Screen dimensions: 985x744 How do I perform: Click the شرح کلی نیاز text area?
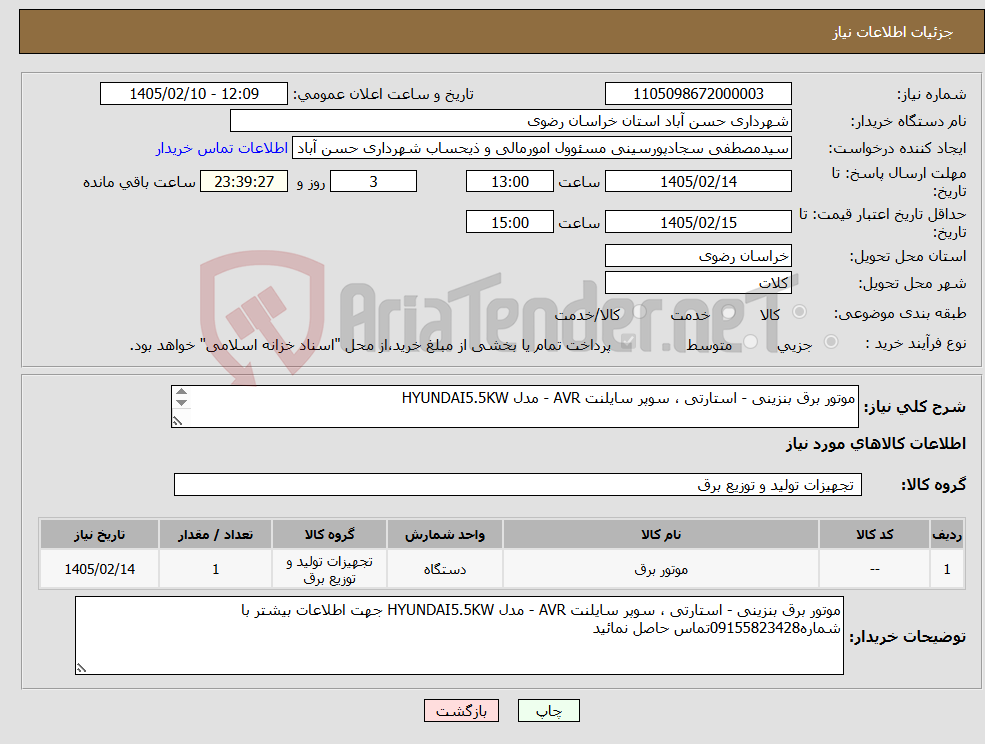pyautogui.click(x=514, y=407)
